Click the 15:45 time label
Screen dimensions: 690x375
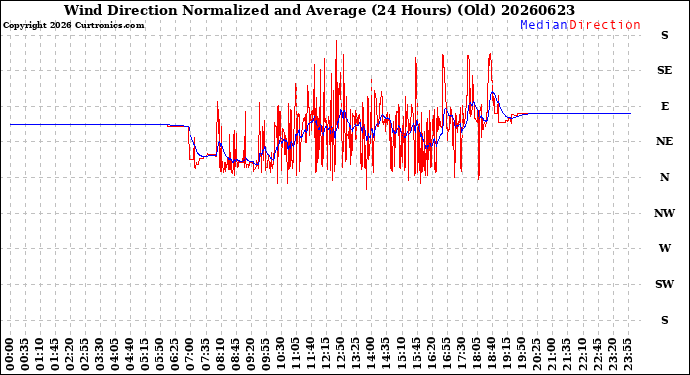point(416,355)
